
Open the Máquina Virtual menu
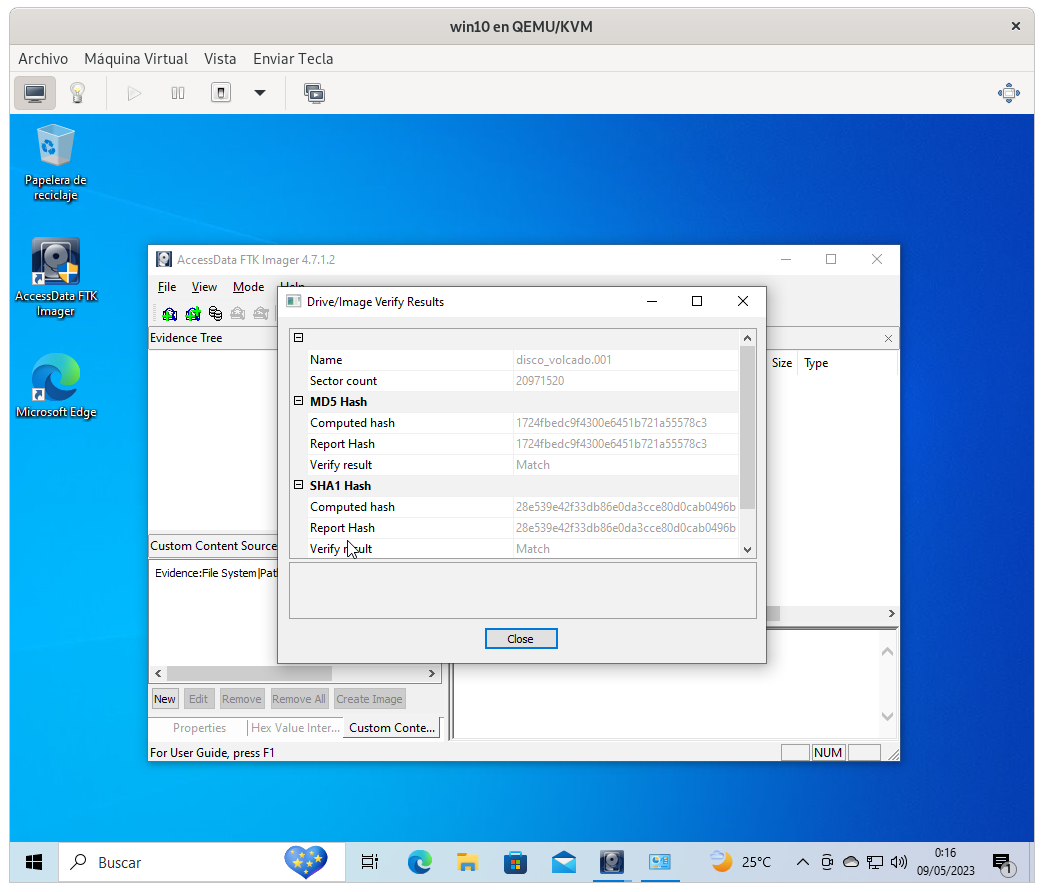136,58
